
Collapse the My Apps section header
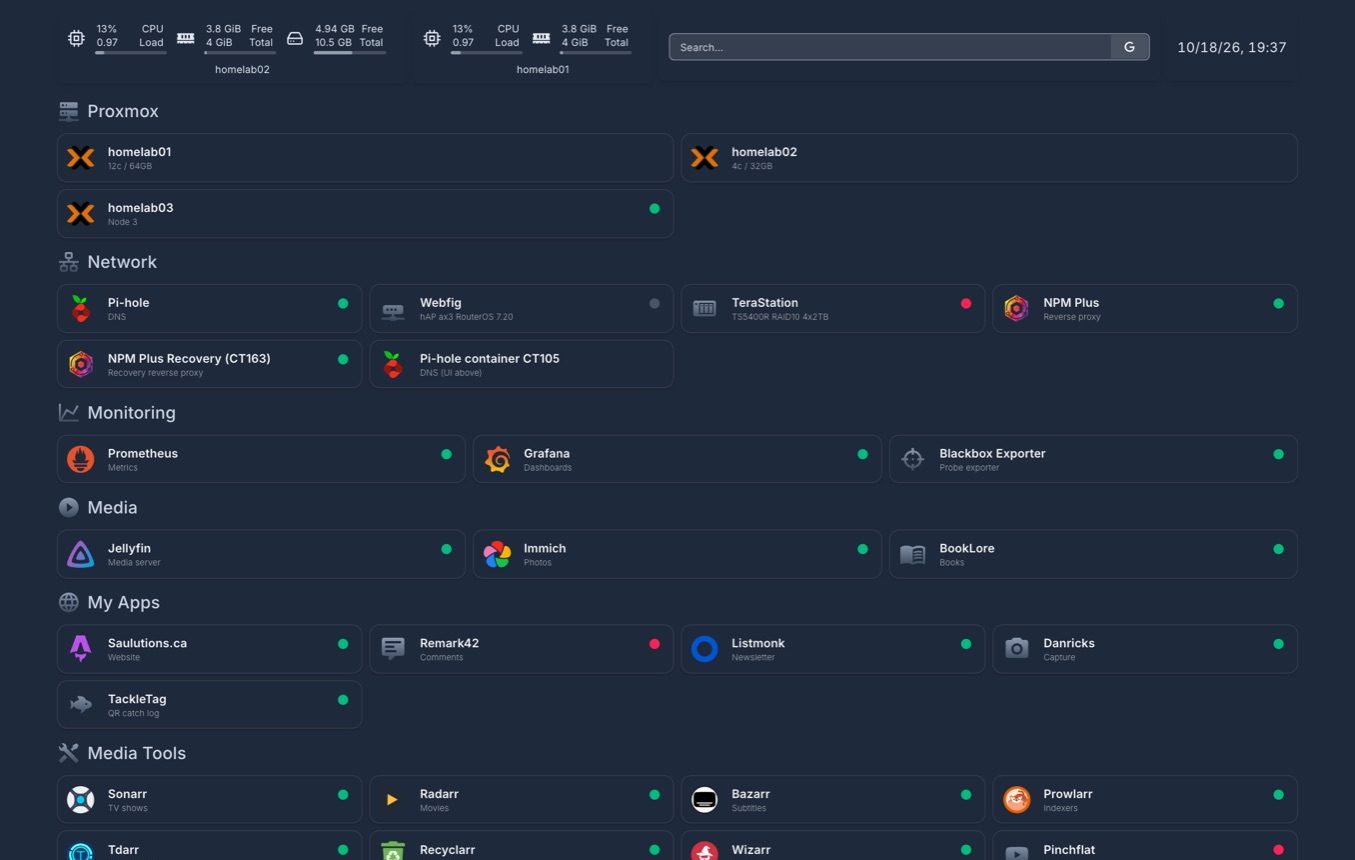109,603
